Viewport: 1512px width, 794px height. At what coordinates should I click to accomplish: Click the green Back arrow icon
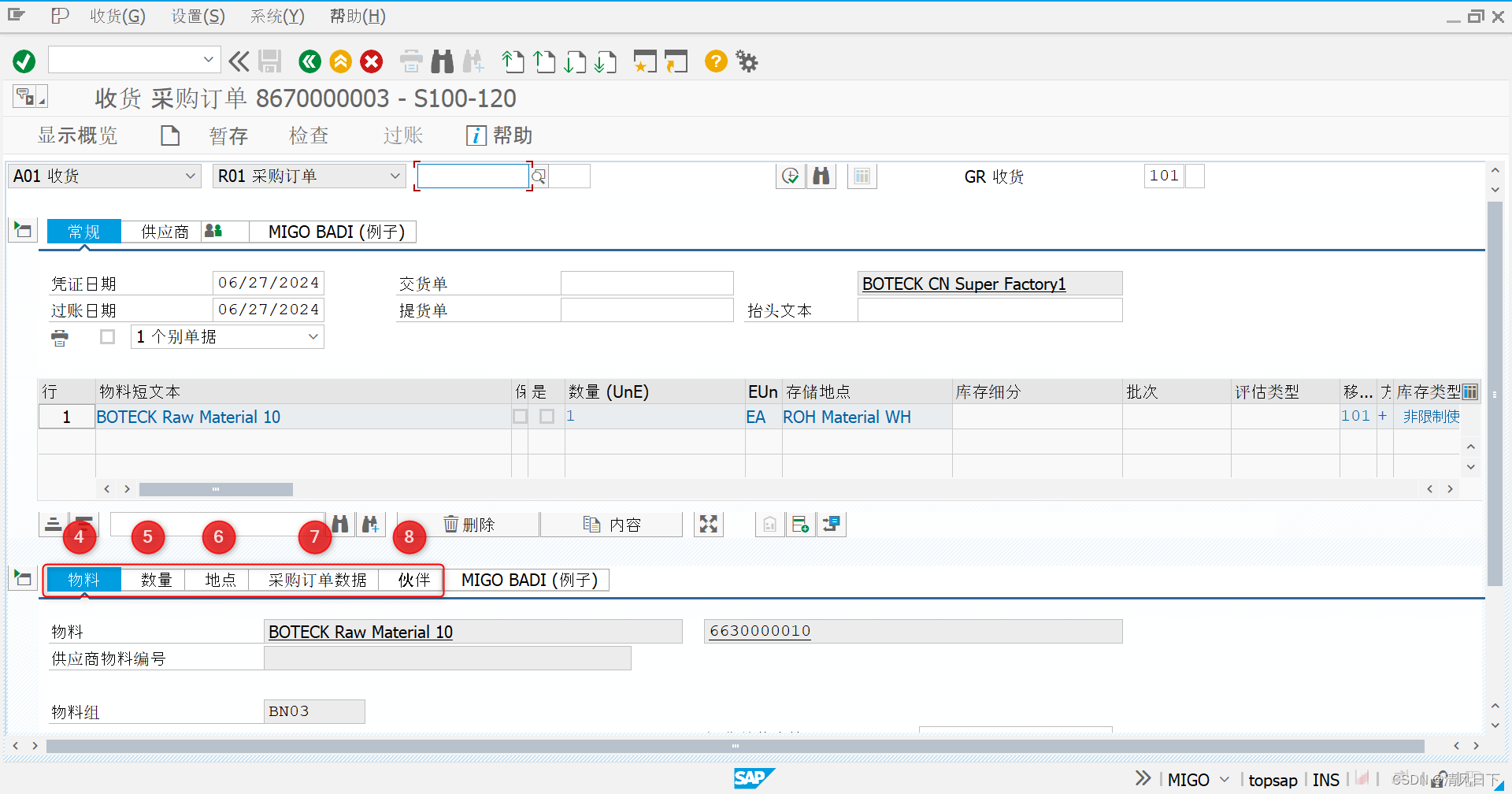(x=309, y=61)
